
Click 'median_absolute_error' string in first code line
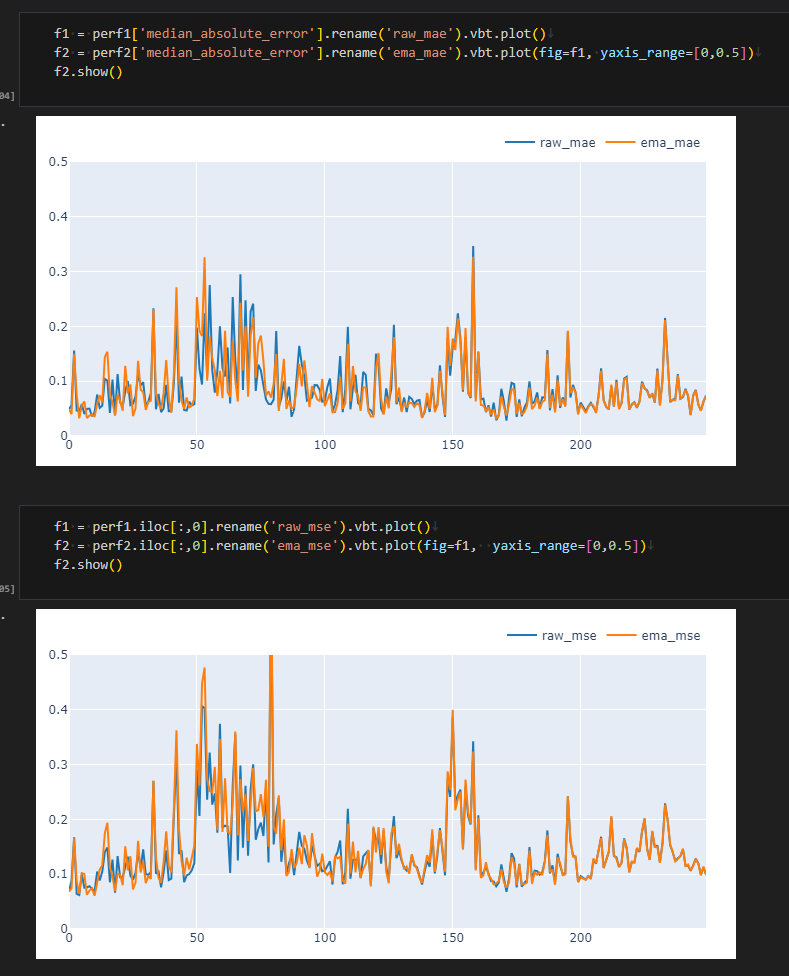(227, 34)
